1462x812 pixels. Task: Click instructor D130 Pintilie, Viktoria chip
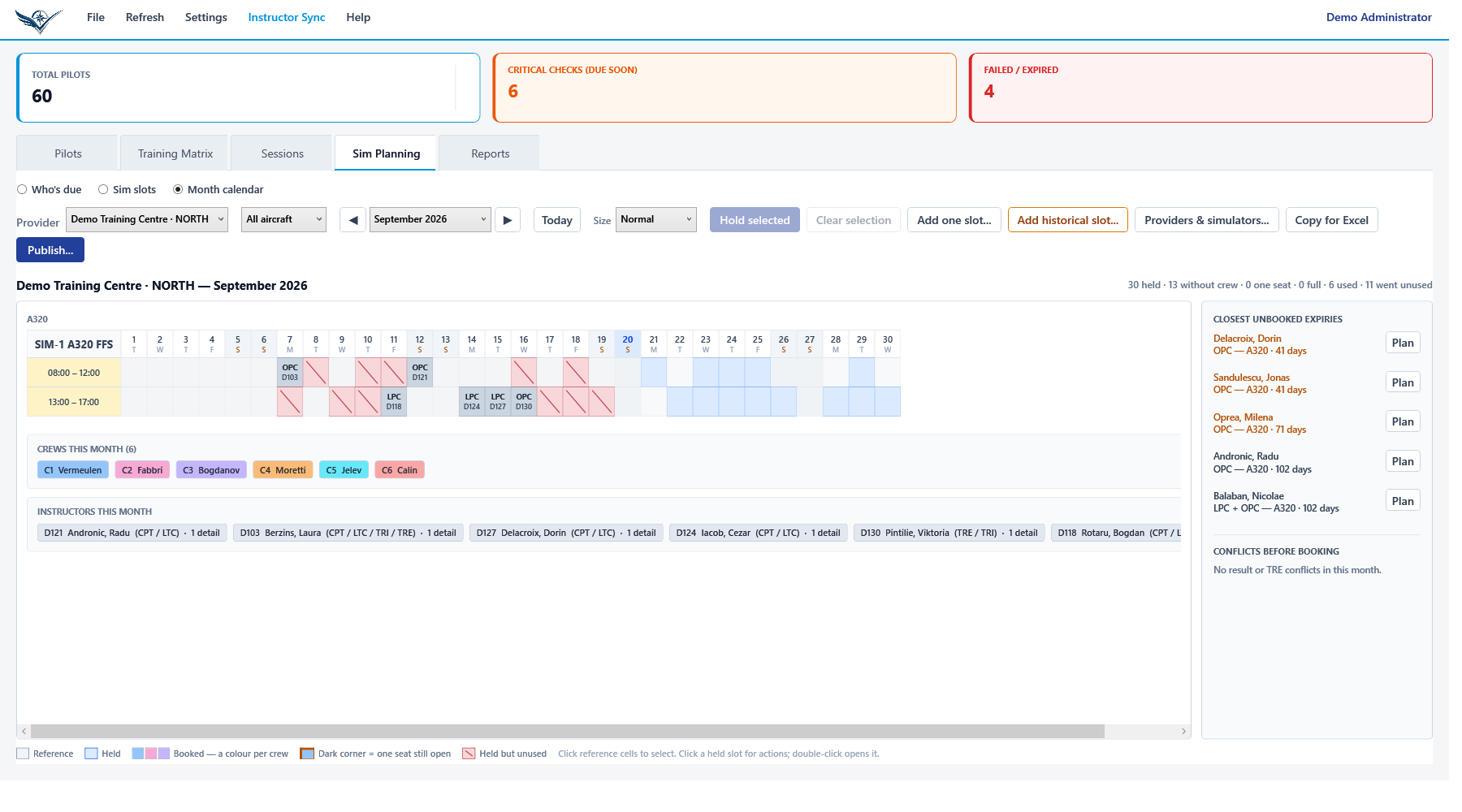point(949,533)
